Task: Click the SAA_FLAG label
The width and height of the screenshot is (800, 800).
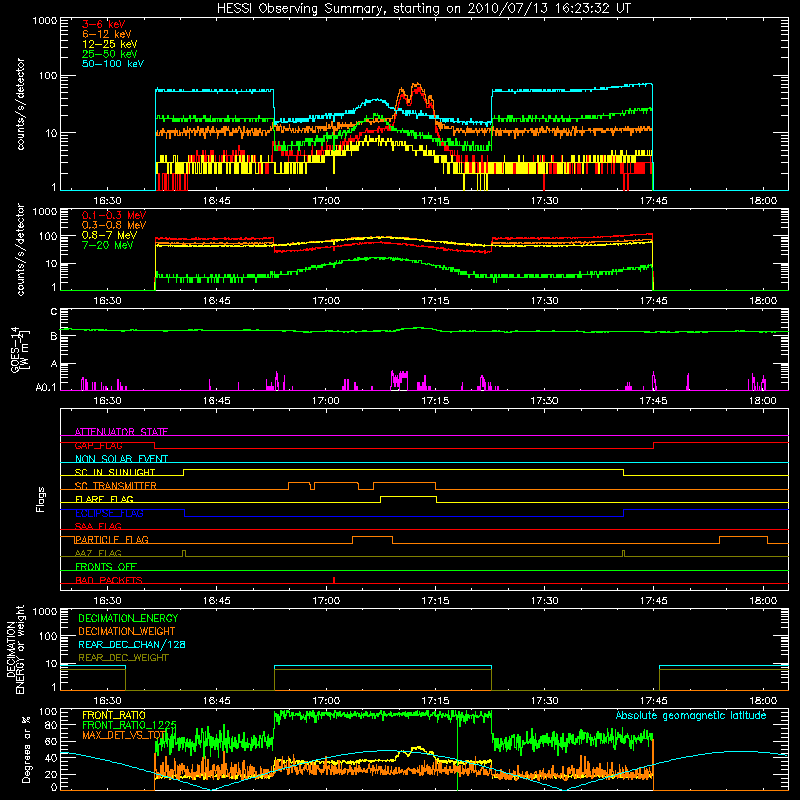Action: [98, 526]
